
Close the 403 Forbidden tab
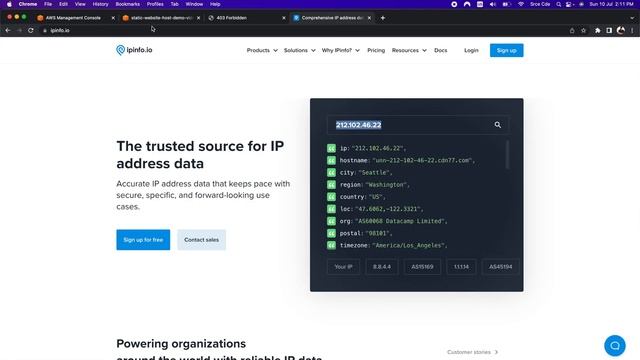284,18
